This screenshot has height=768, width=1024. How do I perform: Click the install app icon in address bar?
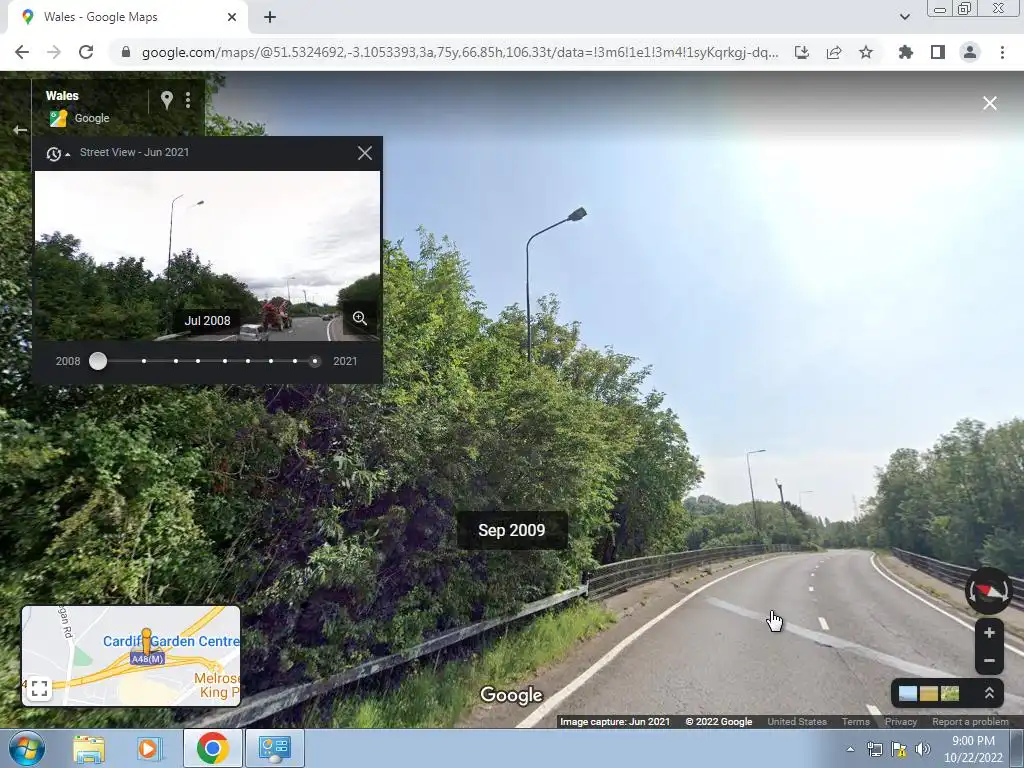[801, 52]
